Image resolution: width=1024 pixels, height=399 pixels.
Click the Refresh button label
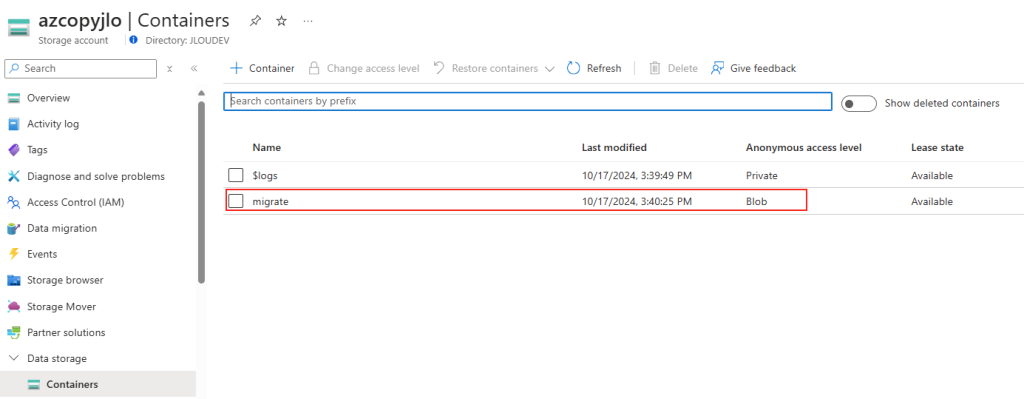point(604,68)
